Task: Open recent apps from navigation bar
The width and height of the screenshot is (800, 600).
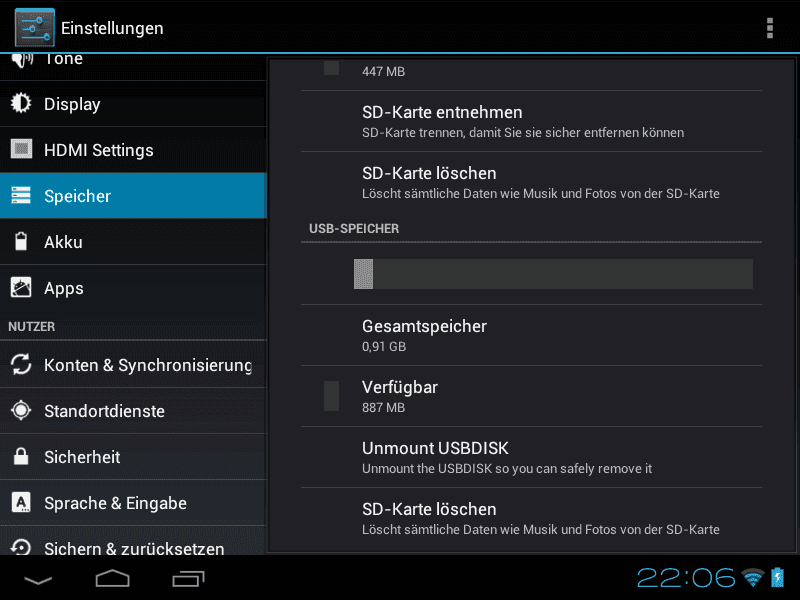Action: [188, 579]
